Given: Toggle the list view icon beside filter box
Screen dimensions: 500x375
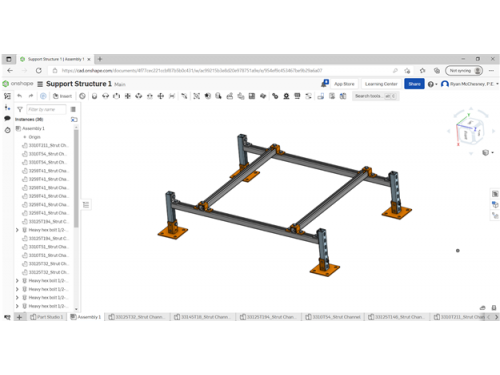Looking at the screenshot, I should [x=73, y=109].
